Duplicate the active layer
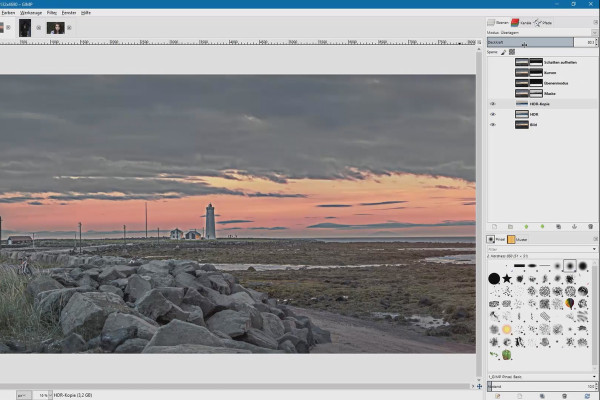 [x=558, y=227]
